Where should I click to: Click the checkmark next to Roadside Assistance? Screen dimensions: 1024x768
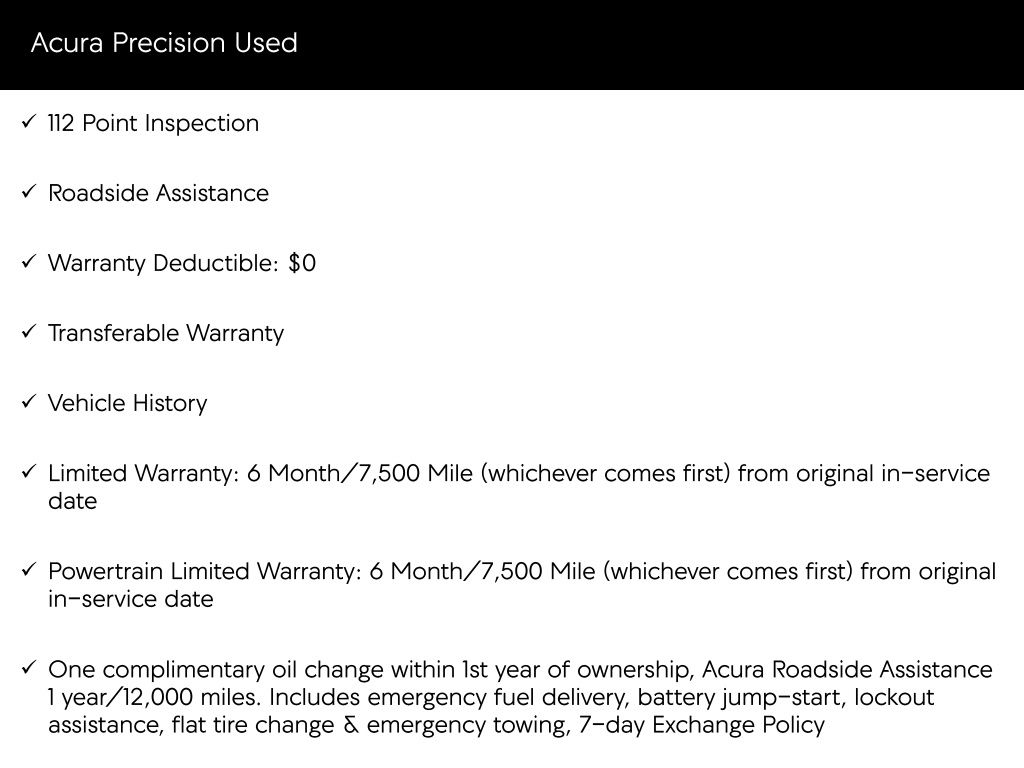point(28,193)
